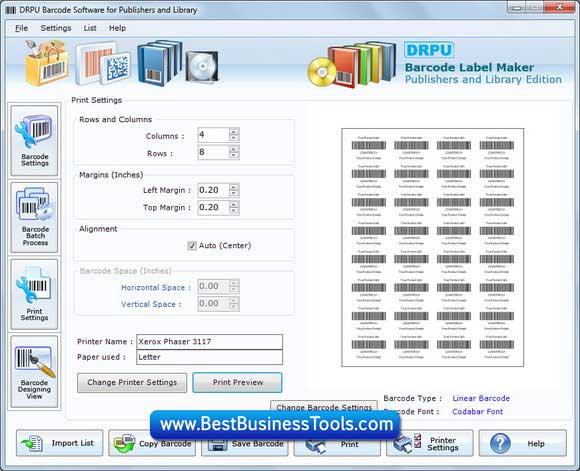The width and height of the screenshot is (580, 471).
Task: Decrease the Rows value with down arrow
Action: (234, 155)
